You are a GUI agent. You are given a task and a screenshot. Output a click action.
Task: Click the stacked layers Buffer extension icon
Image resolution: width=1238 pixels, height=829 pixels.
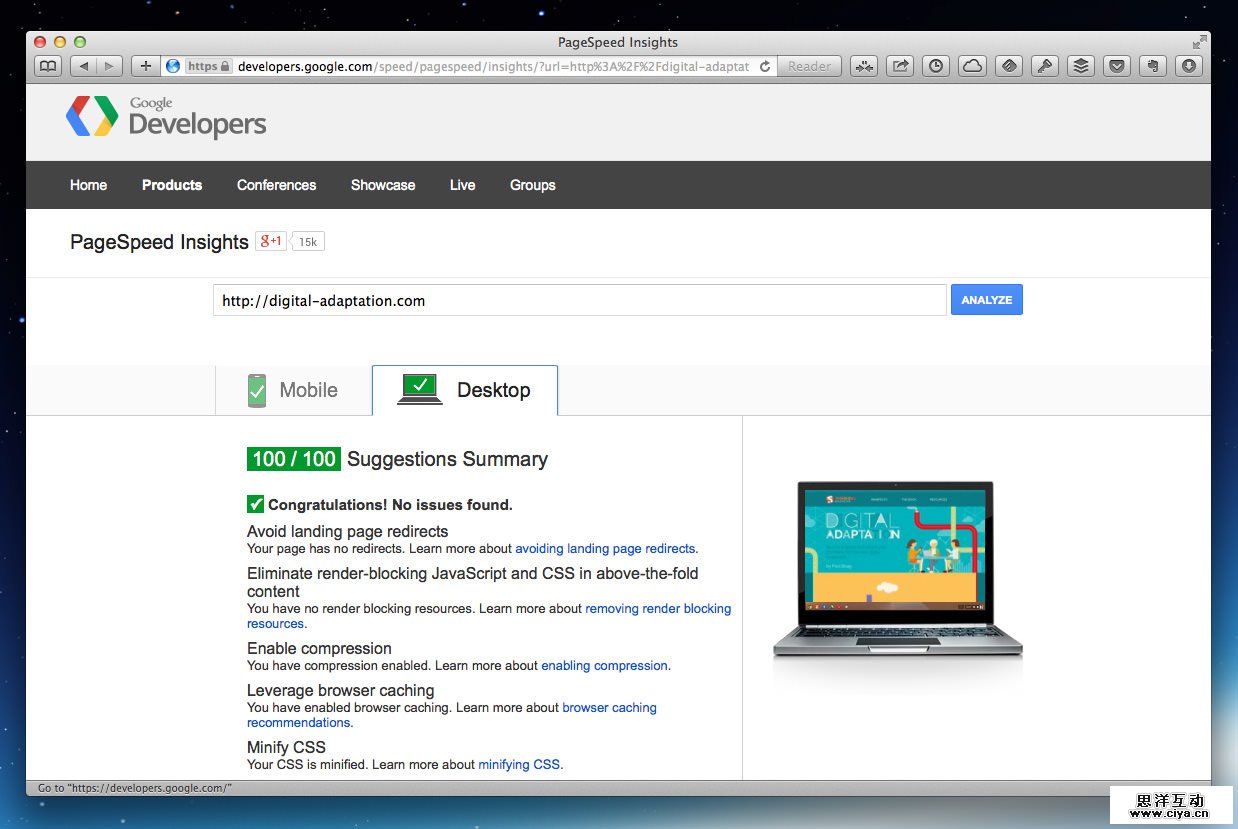click(x=1080, y=66)
